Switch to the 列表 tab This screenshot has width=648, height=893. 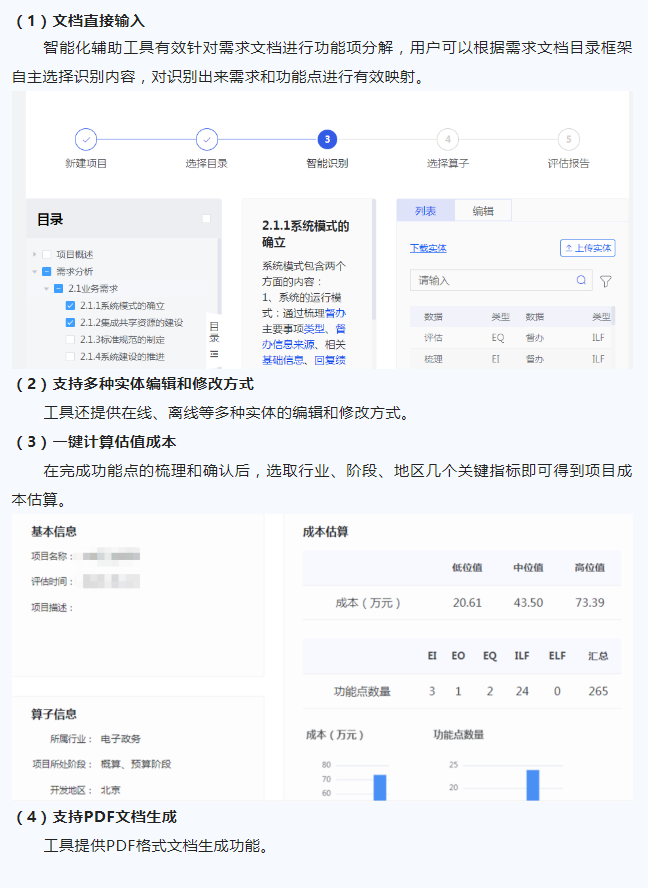(425, 211)
